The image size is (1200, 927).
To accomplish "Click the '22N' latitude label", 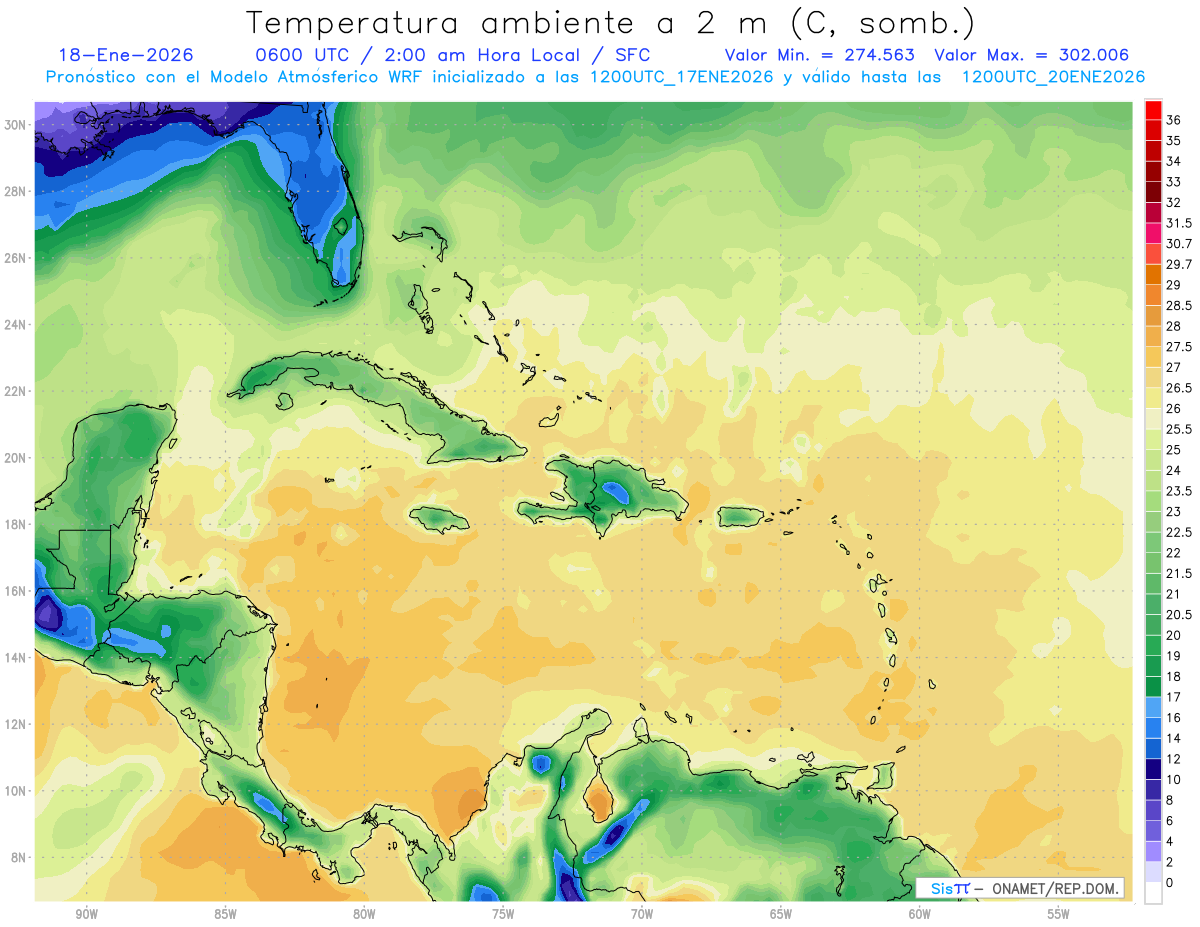I will click(15, 391).
